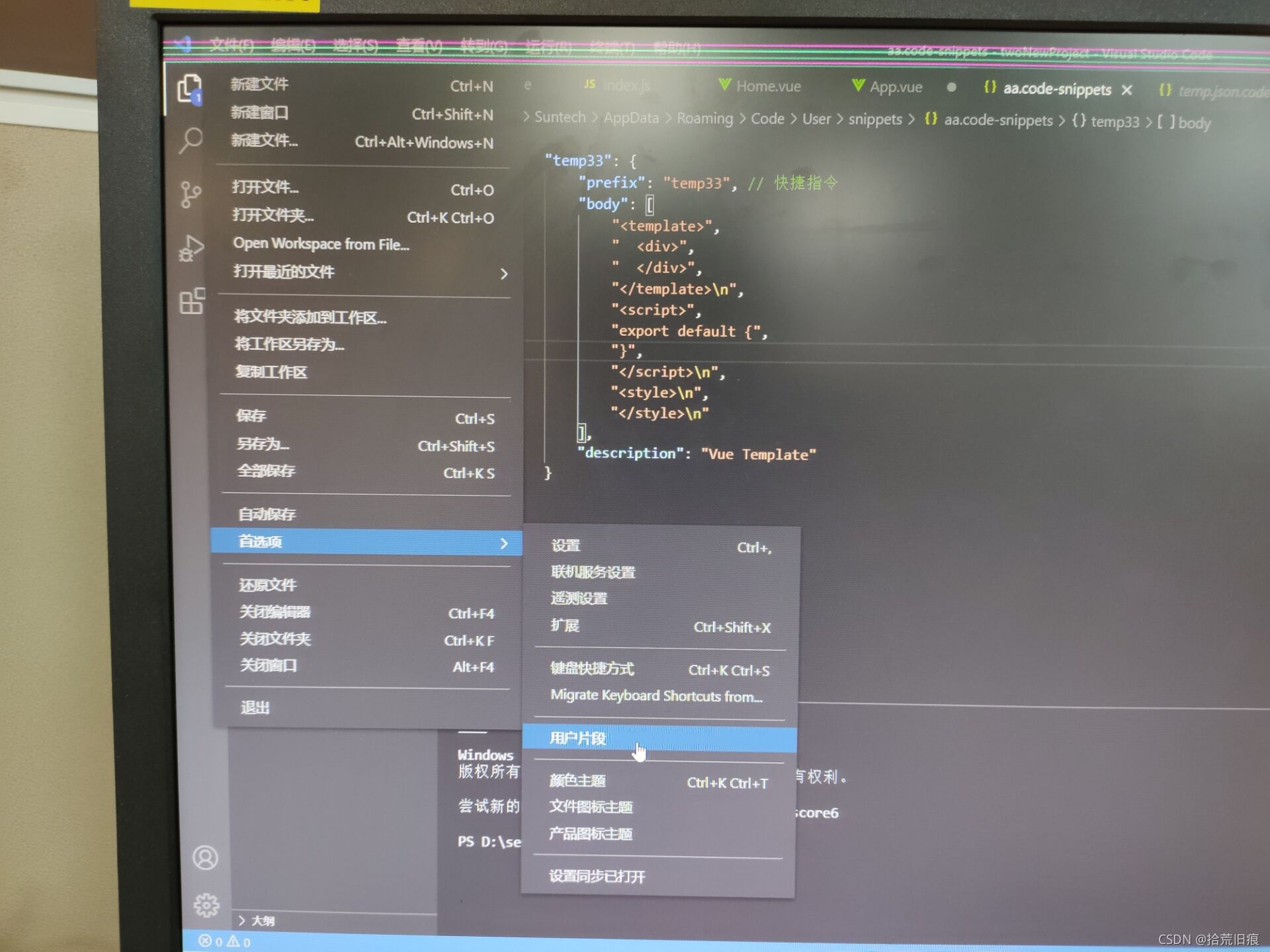This screenshot has width=1270, height=952.
Task: Close the aa.code-snippets tab
Action: pyautogui.click(x=1127, y=90)
